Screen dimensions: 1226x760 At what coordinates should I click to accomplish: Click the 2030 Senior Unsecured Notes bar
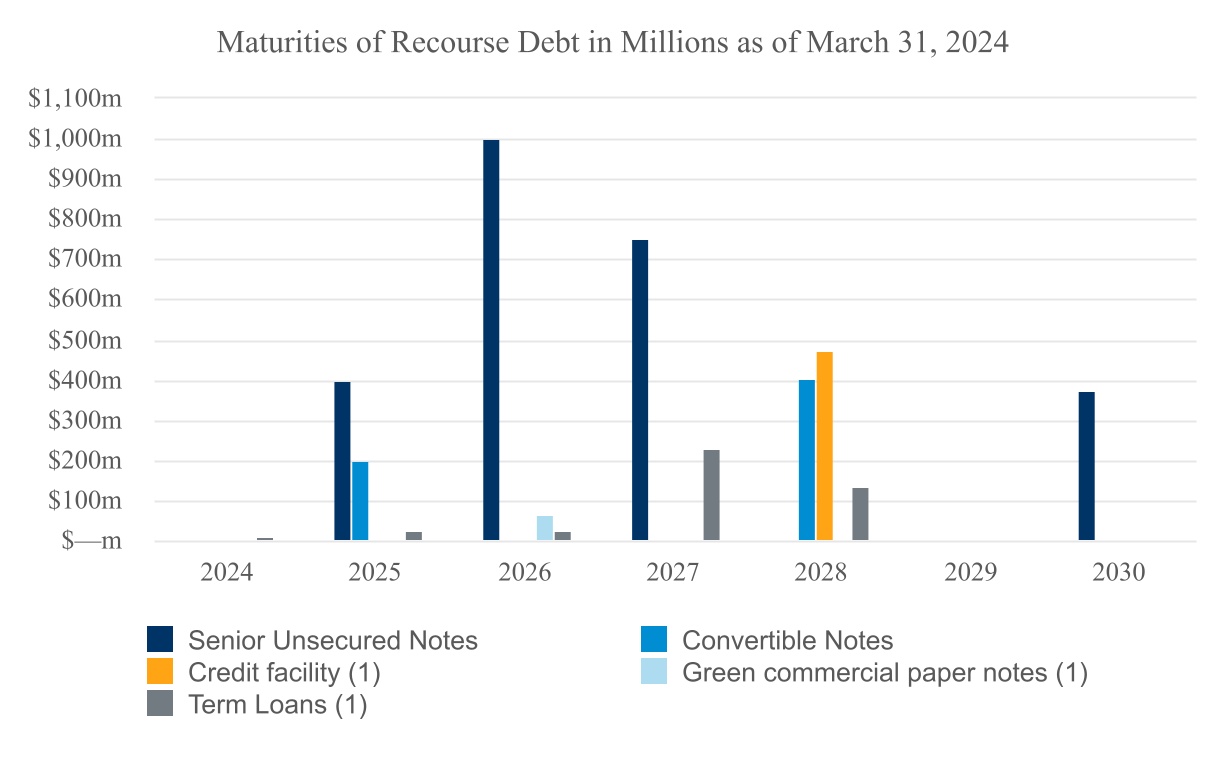1087,466
